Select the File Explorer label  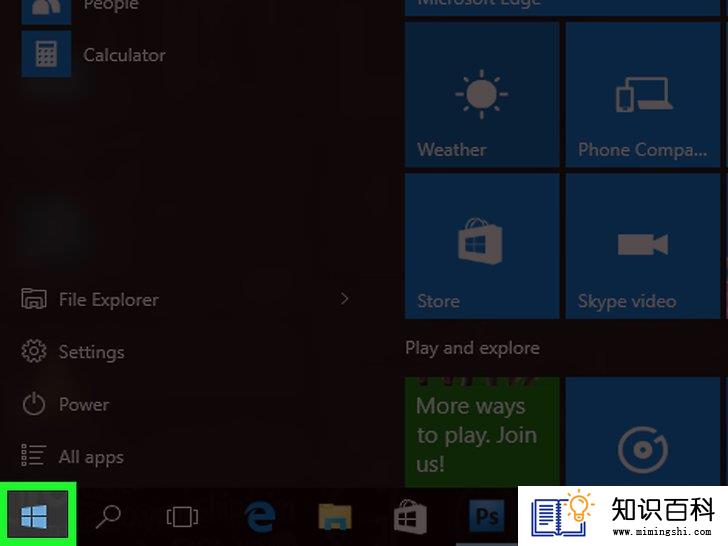(x=109, y=300)
